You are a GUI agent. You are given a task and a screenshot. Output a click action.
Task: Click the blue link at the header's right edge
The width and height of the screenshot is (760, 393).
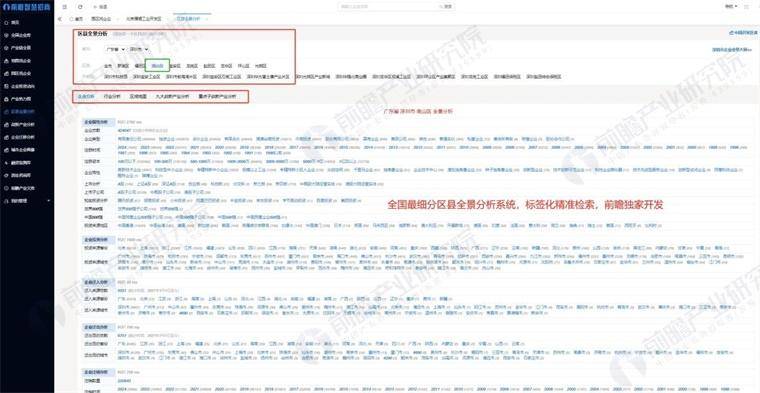click(743, 33)
